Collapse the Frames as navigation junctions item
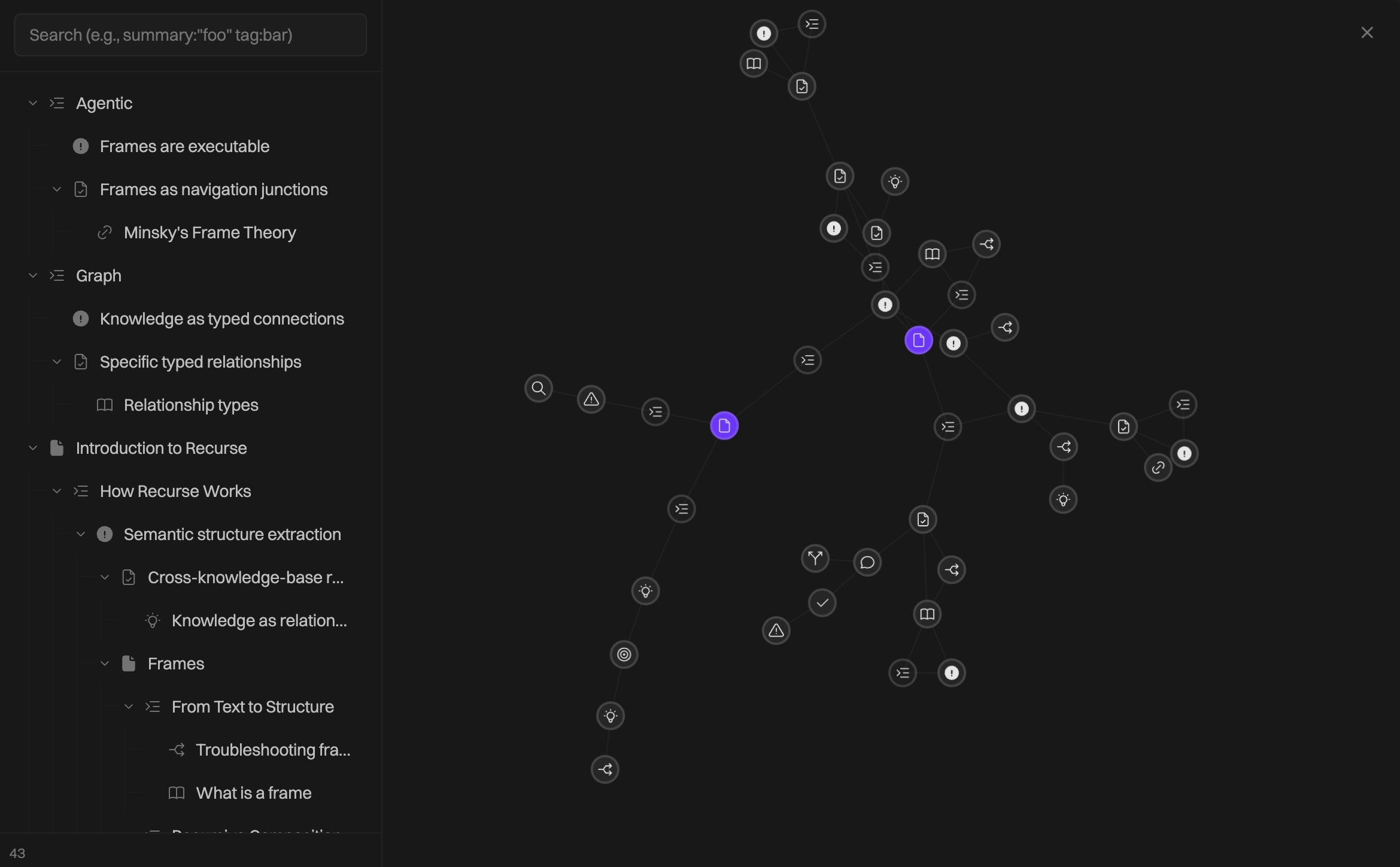Viewport: 1400px width, 867px height. [x=57, y=189]
